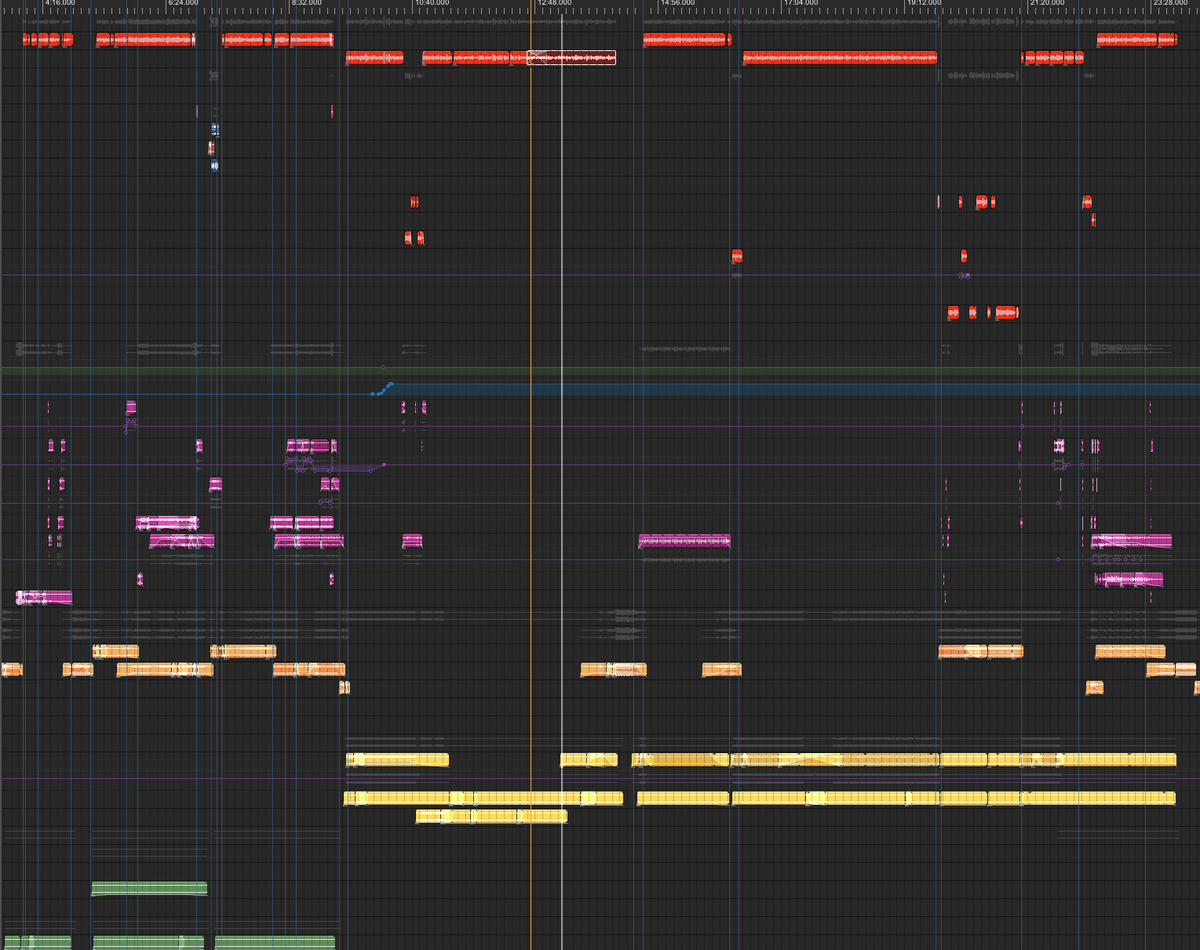Select the longest red clip on second track
The image size is (1200, 950).
click(x=840, y=58)
